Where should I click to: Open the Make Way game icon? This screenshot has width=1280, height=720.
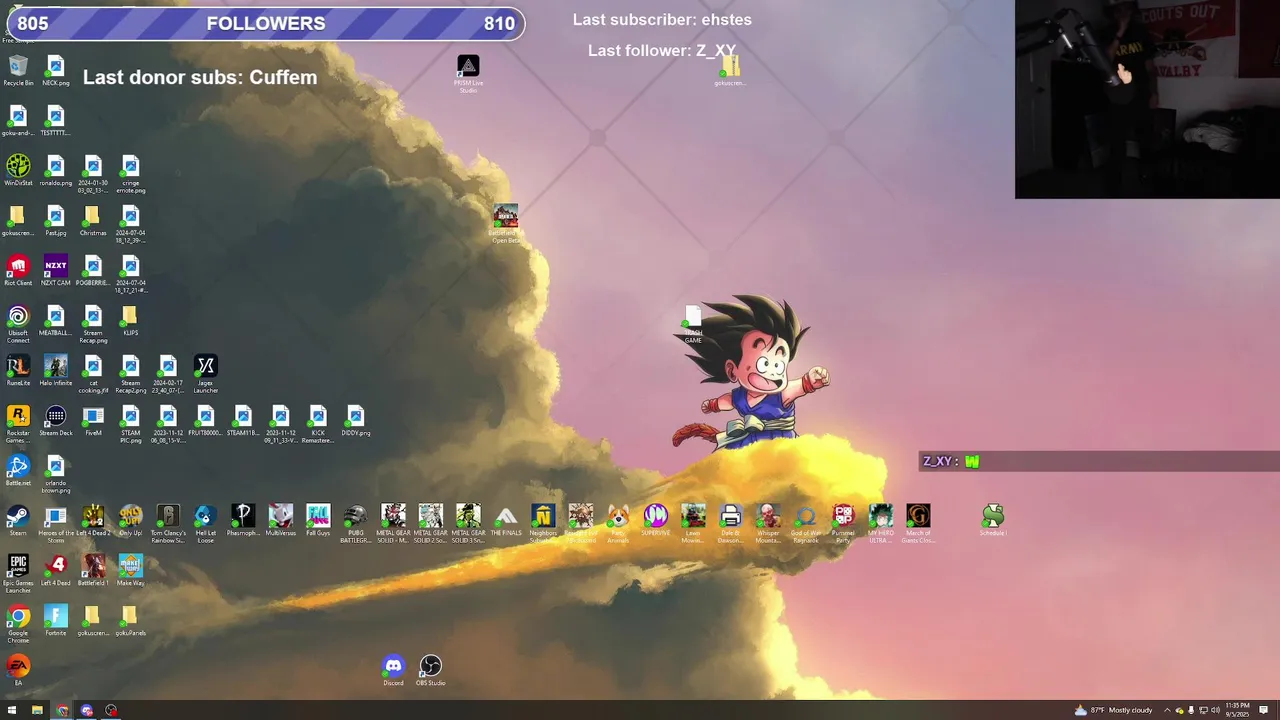[130, 570]
